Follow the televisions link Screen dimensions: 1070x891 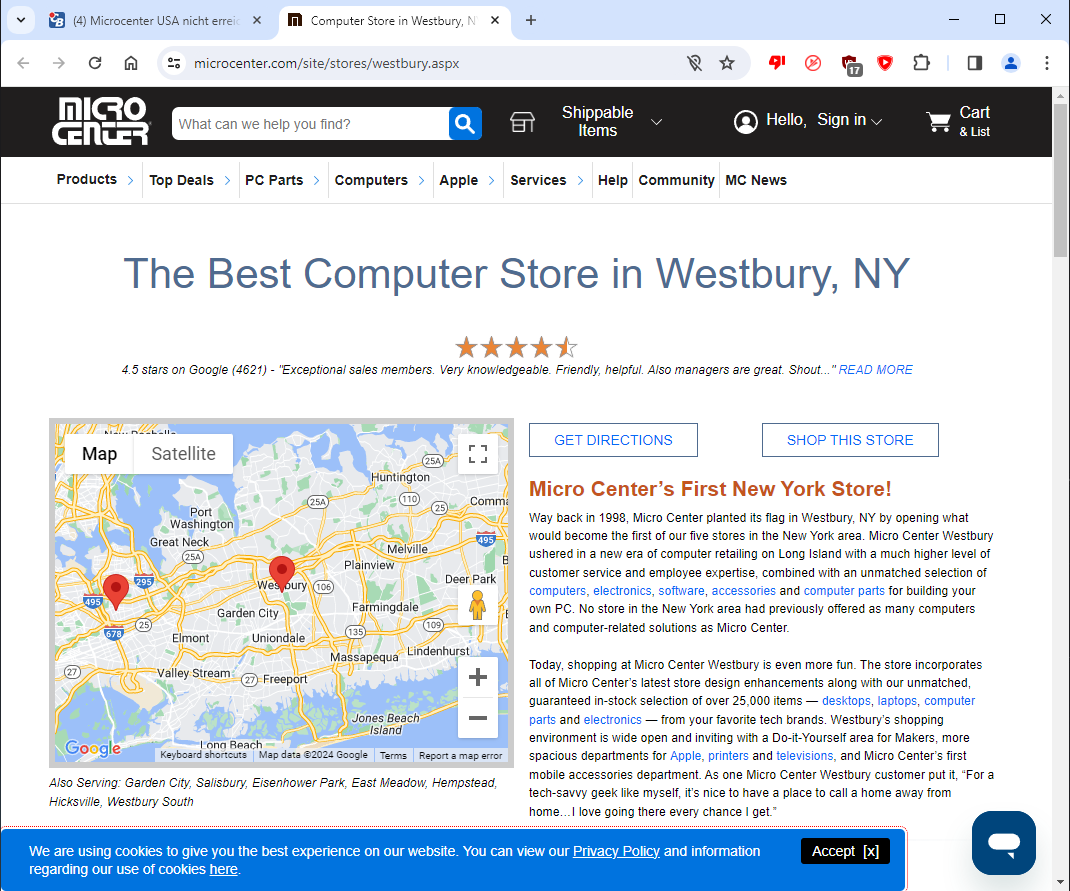pyautogui.click(x=805, y=756)
